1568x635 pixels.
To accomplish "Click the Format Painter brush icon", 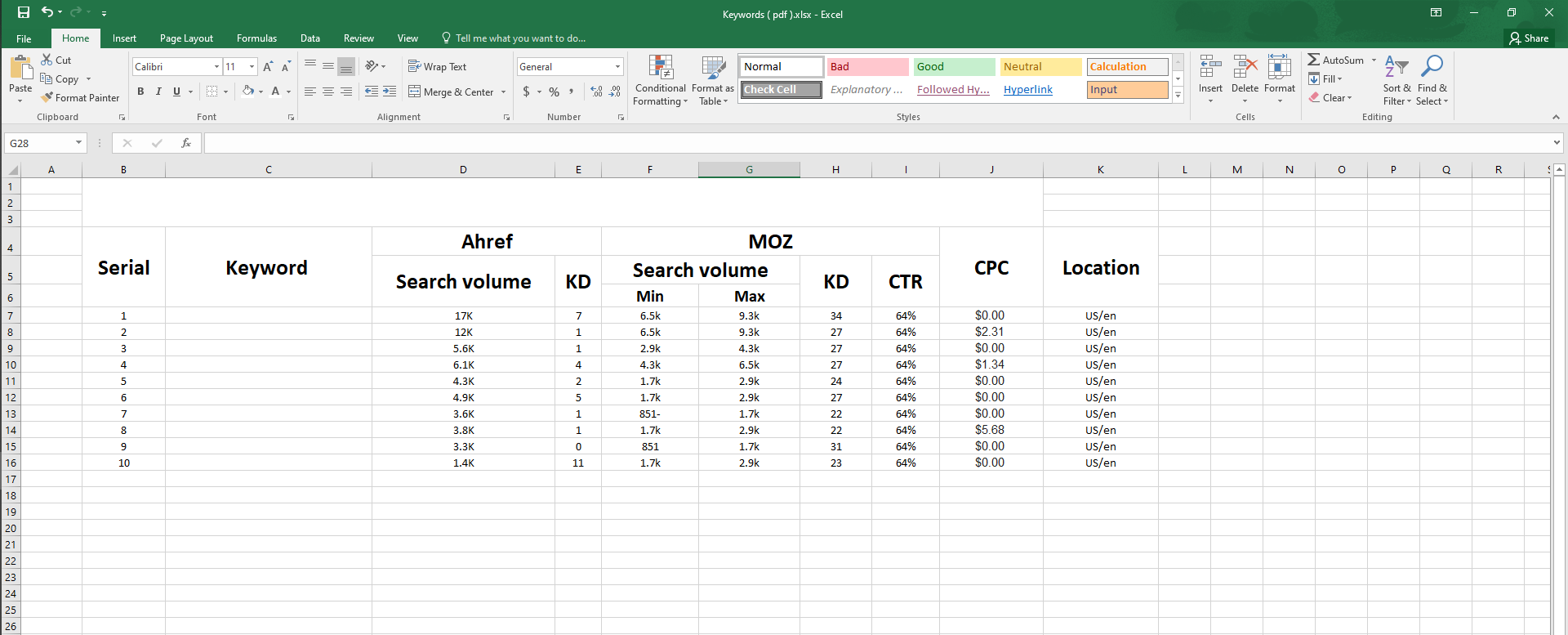I will tap(47, 97).
